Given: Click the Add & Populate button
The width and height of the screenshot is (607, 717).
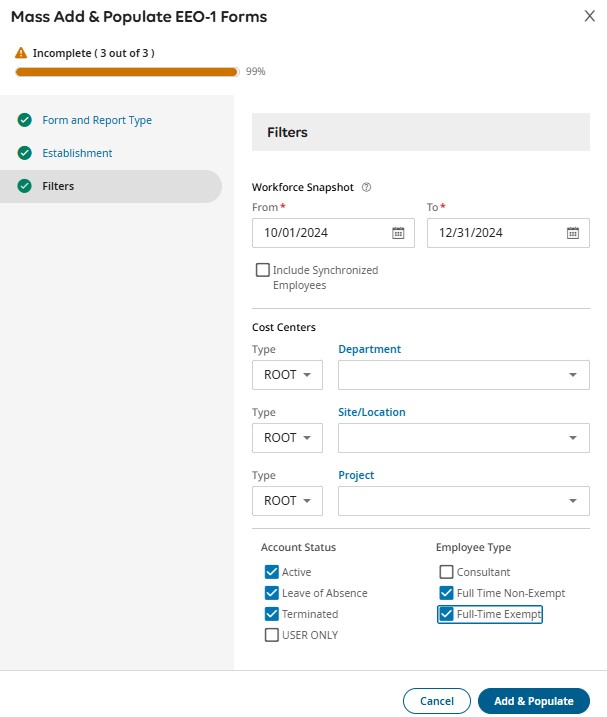Looking at the screenshot, I should click(534, 701).
